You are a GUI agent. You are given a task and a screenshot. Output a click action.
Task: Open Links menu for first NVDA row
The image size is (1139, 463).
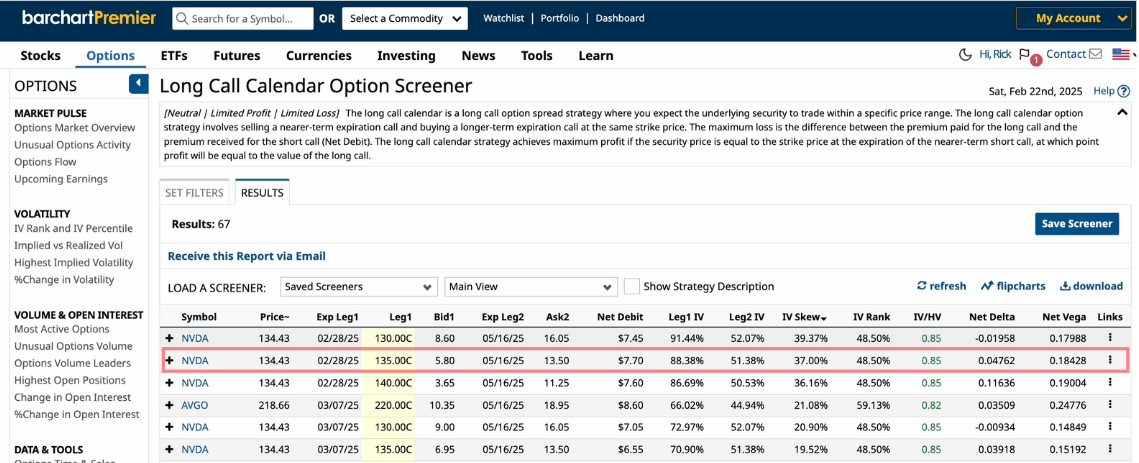click(1110, 339)
